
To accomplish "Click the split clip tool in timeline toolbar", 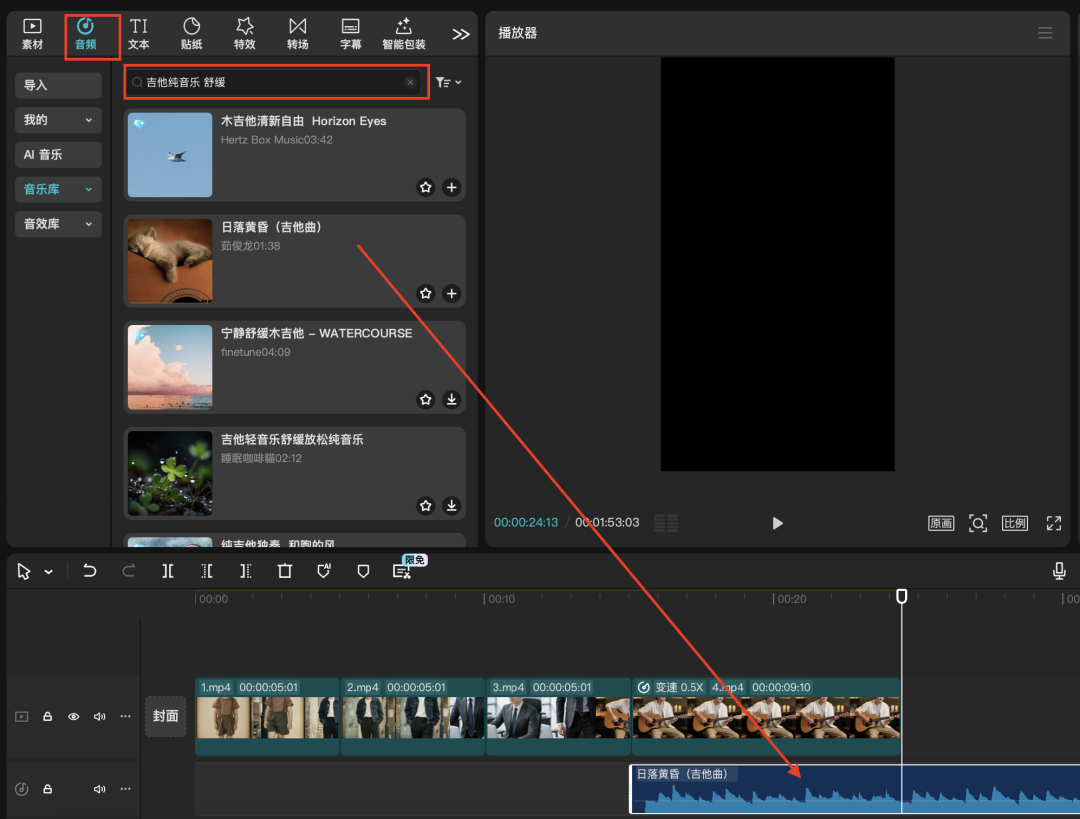I will pyautogui.click(x=168, y=571).
